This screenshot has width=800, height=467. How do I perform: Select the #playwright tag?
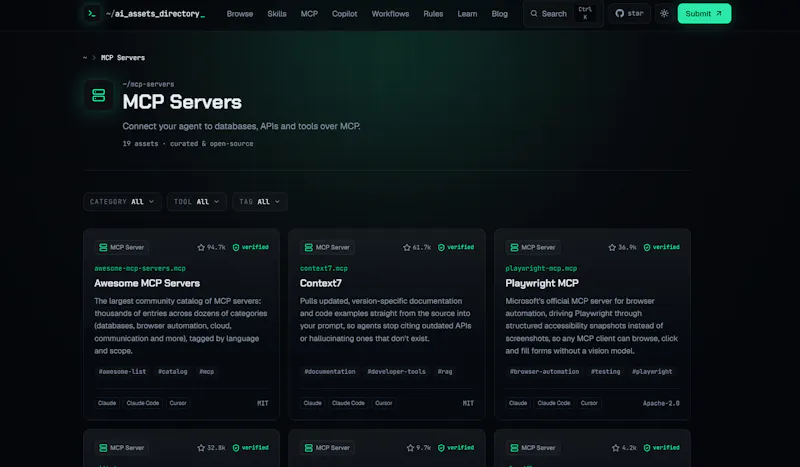(652, 372)
